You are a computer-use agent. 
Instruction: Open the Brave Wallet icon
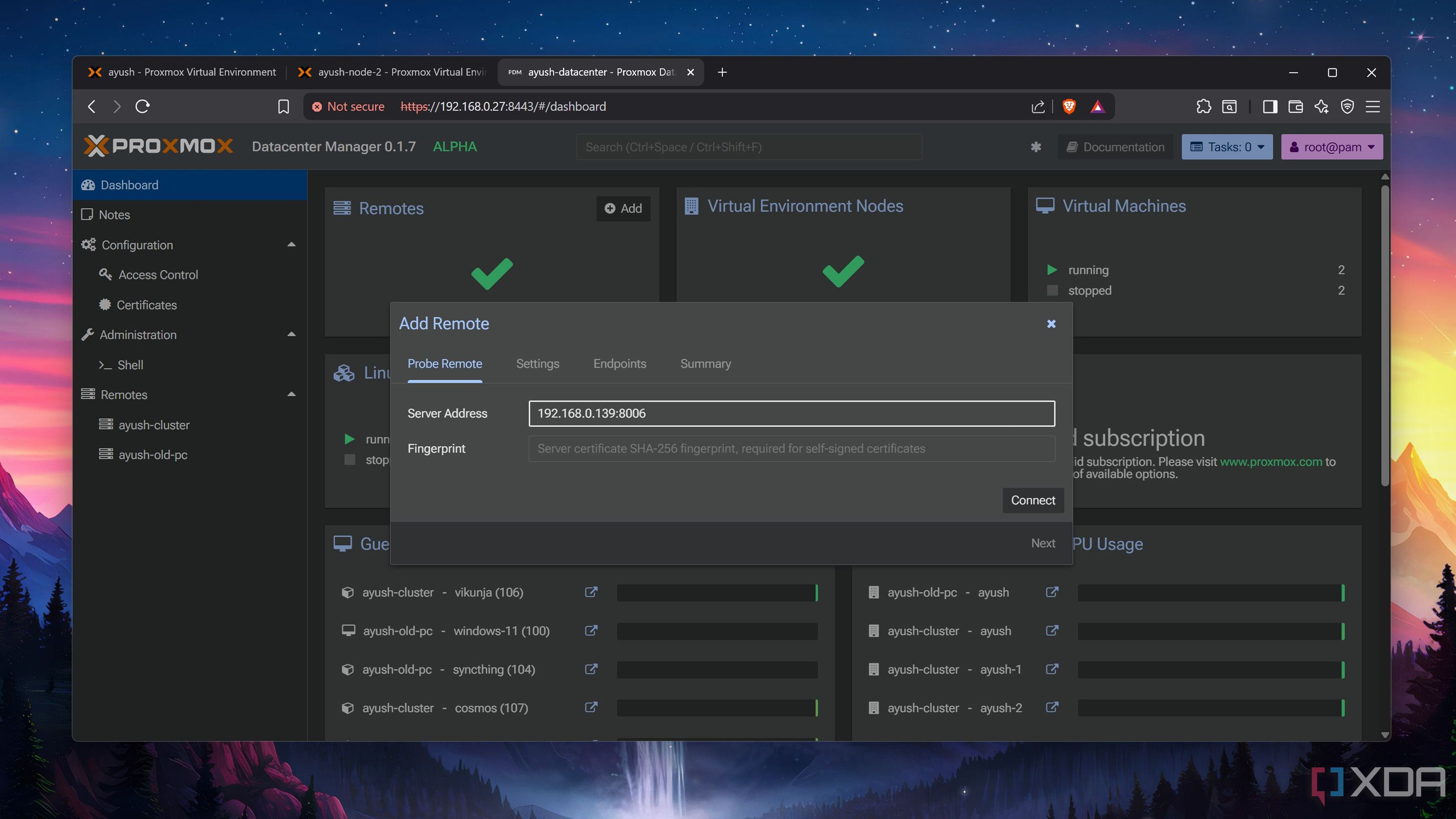click(x=1296, y=106)
